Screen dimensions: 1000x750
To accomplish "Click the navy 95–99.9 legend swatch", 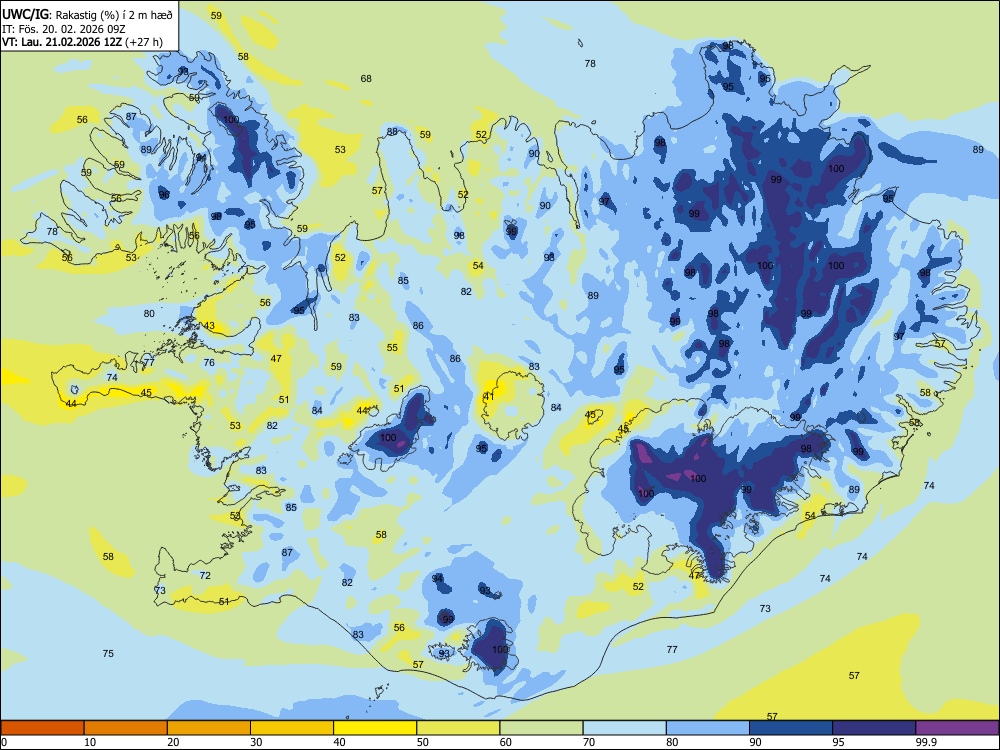I will point(874,728).
